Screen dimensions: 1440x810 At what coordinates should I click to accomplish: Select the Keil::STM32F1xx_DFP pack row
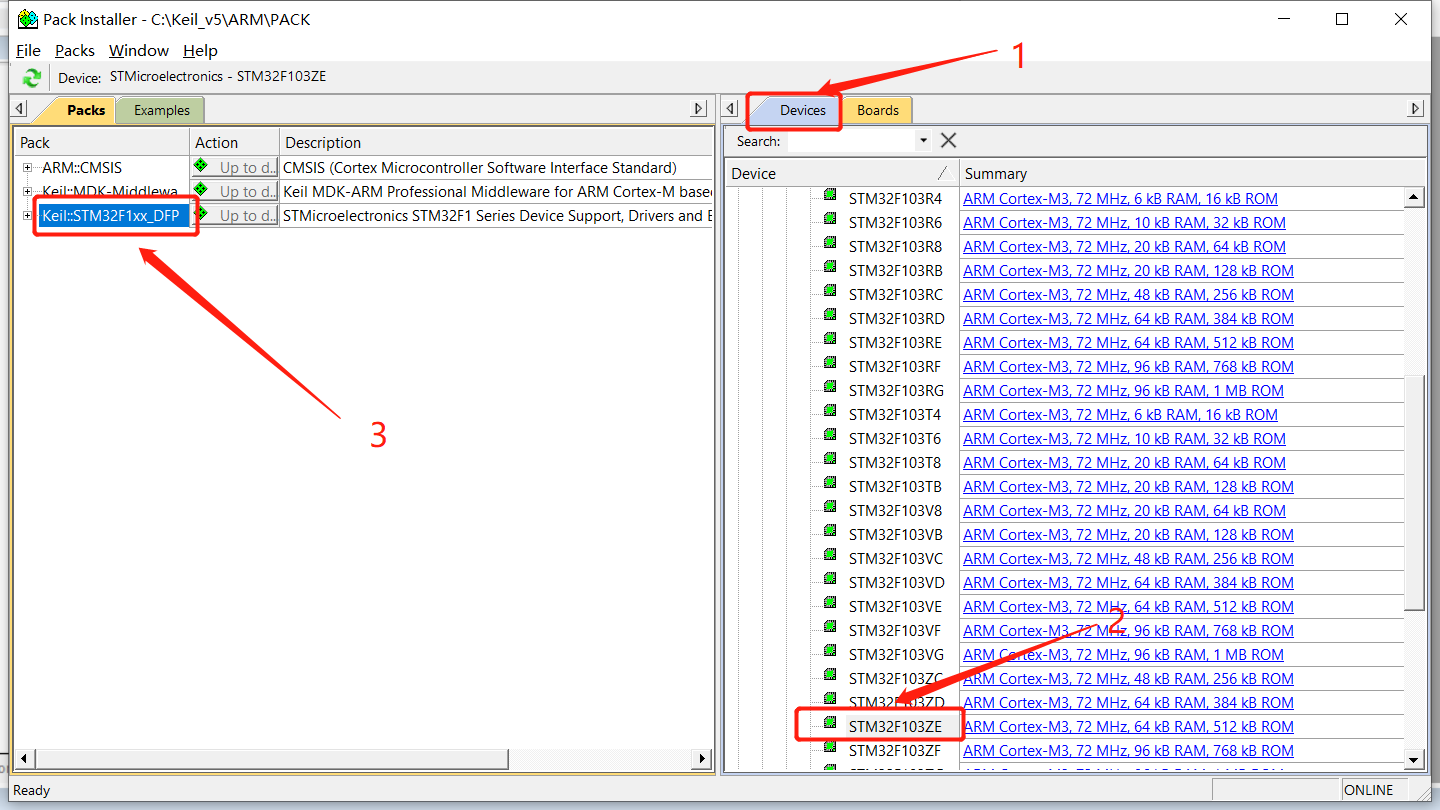(114, 215)
